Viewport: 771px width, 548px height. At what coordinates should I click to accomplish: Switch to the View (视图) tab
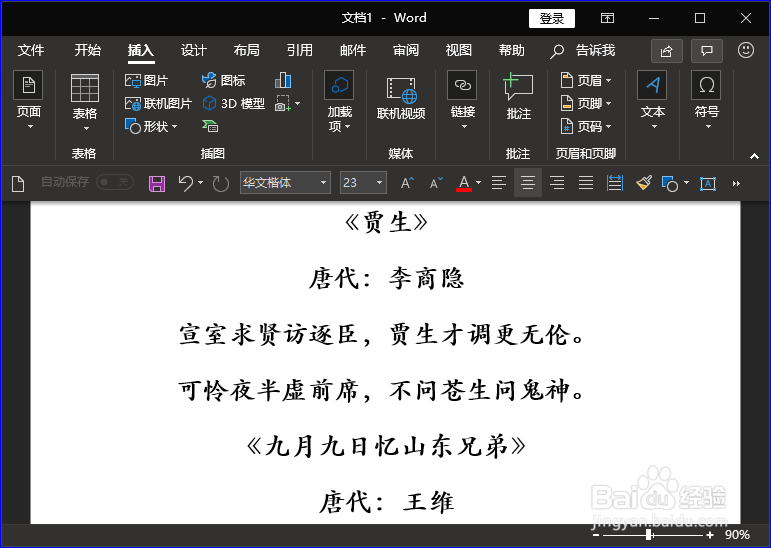pos(458,50)
